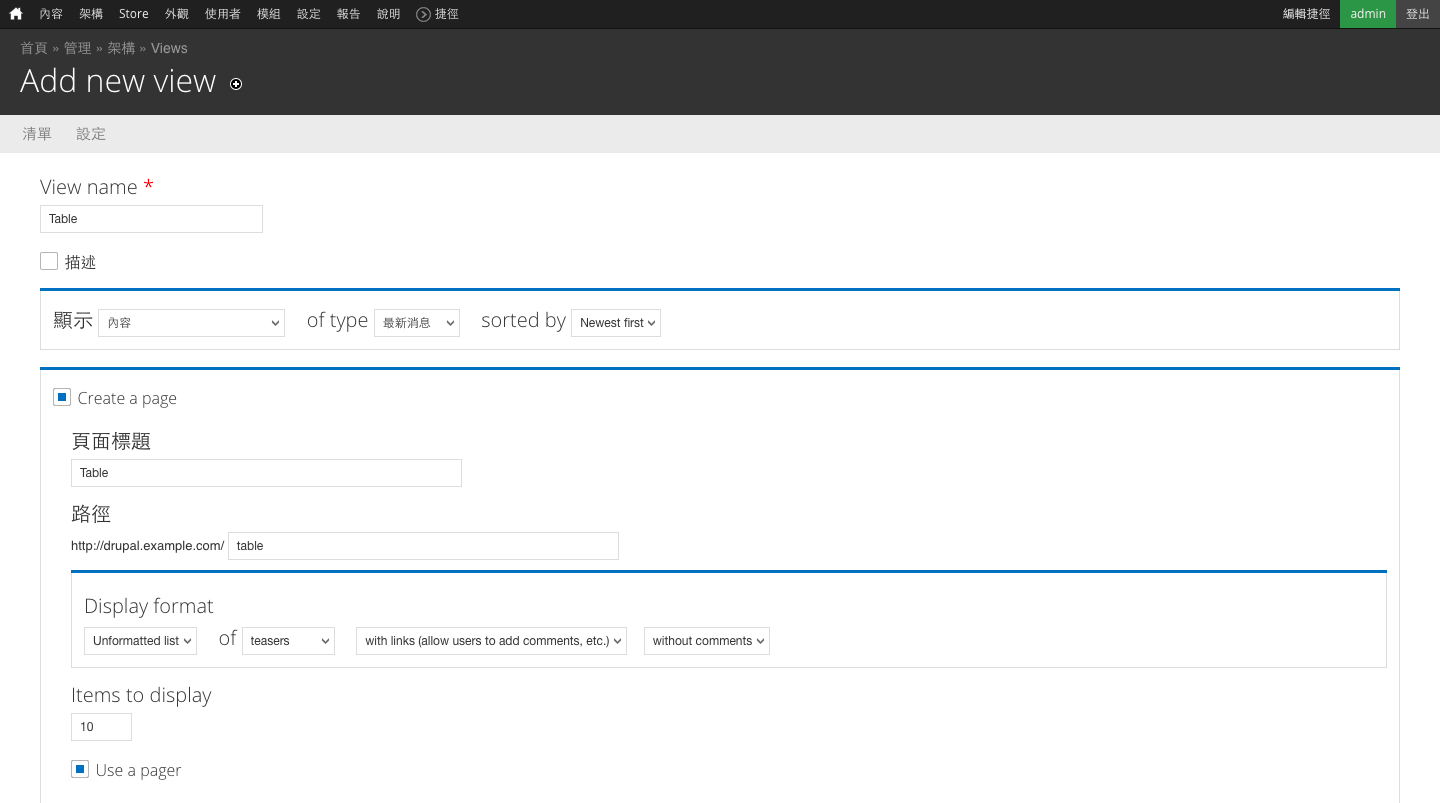The image size is (1440, 803).
Task: Click the 'Use a pager' label text
Action: tap(138, 770)
